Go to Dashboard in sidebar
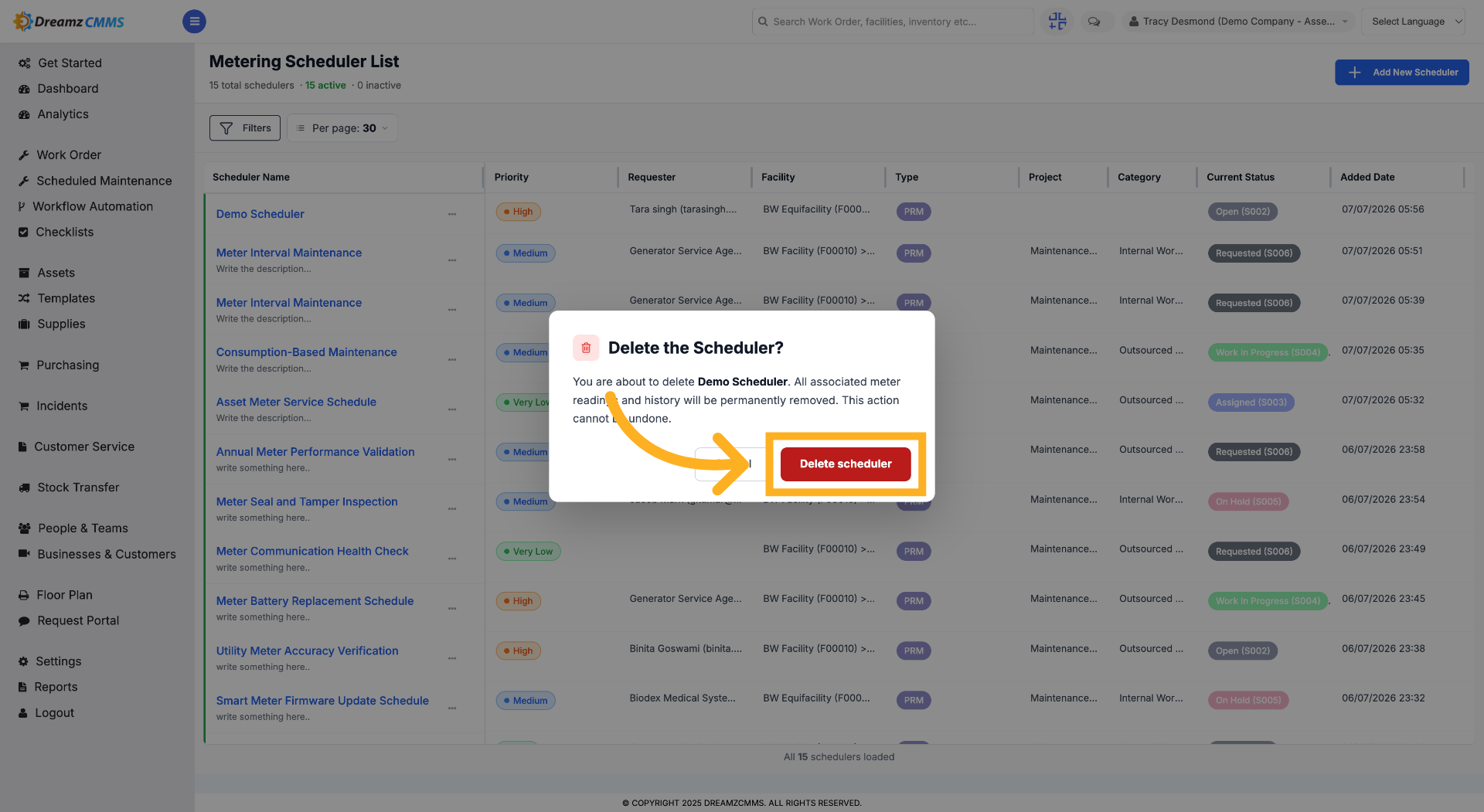The height and width of the screenshot is (812, 1484). coord(68,89)
